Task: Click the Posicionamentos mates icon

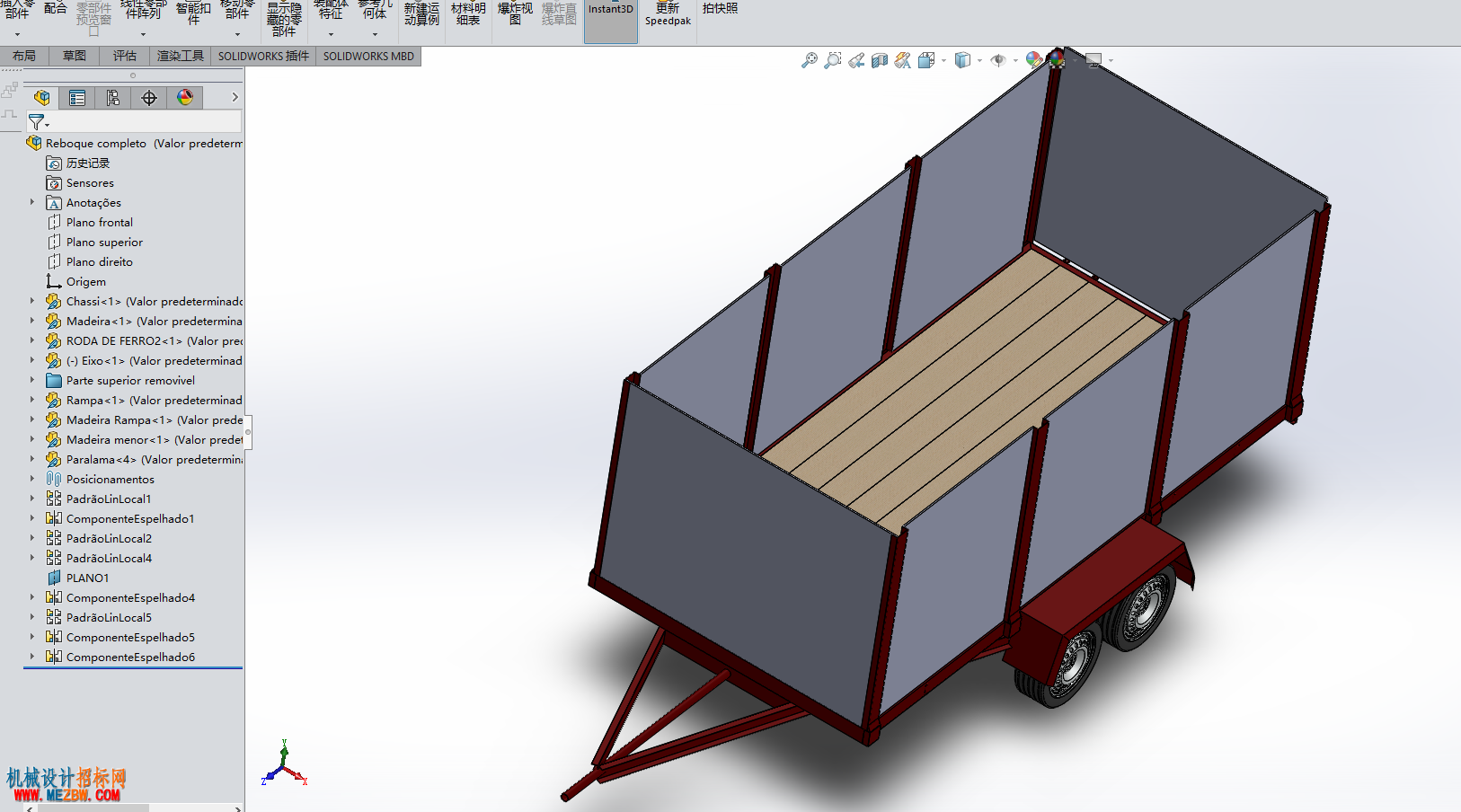Action: point(54,479)
